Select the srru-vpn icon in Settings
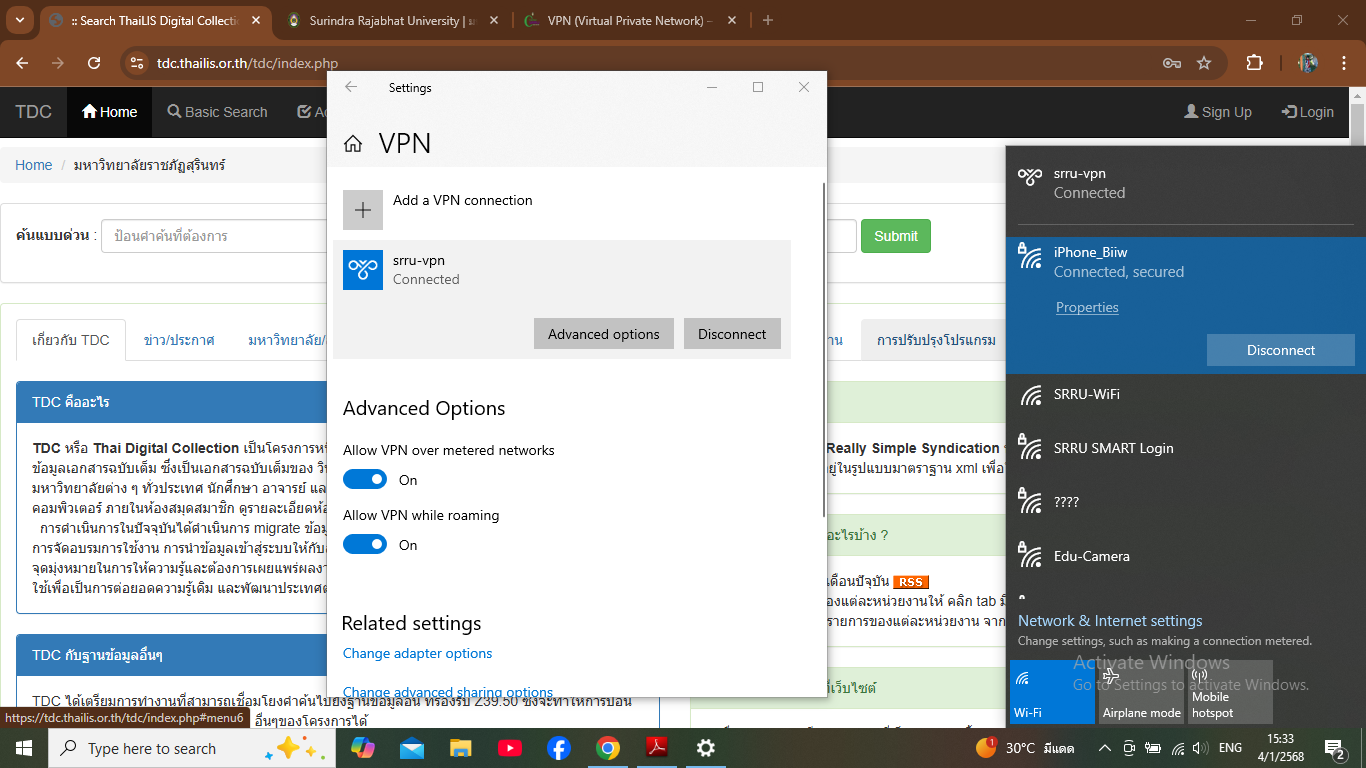 click(363, 270)
